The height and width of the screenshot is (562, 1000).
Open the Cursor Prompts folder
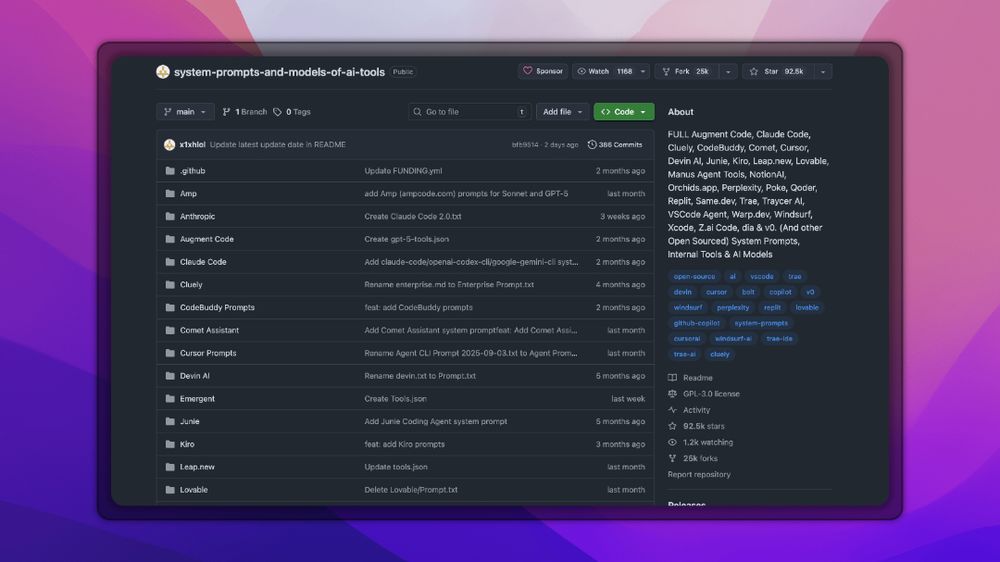coord(208,353)
